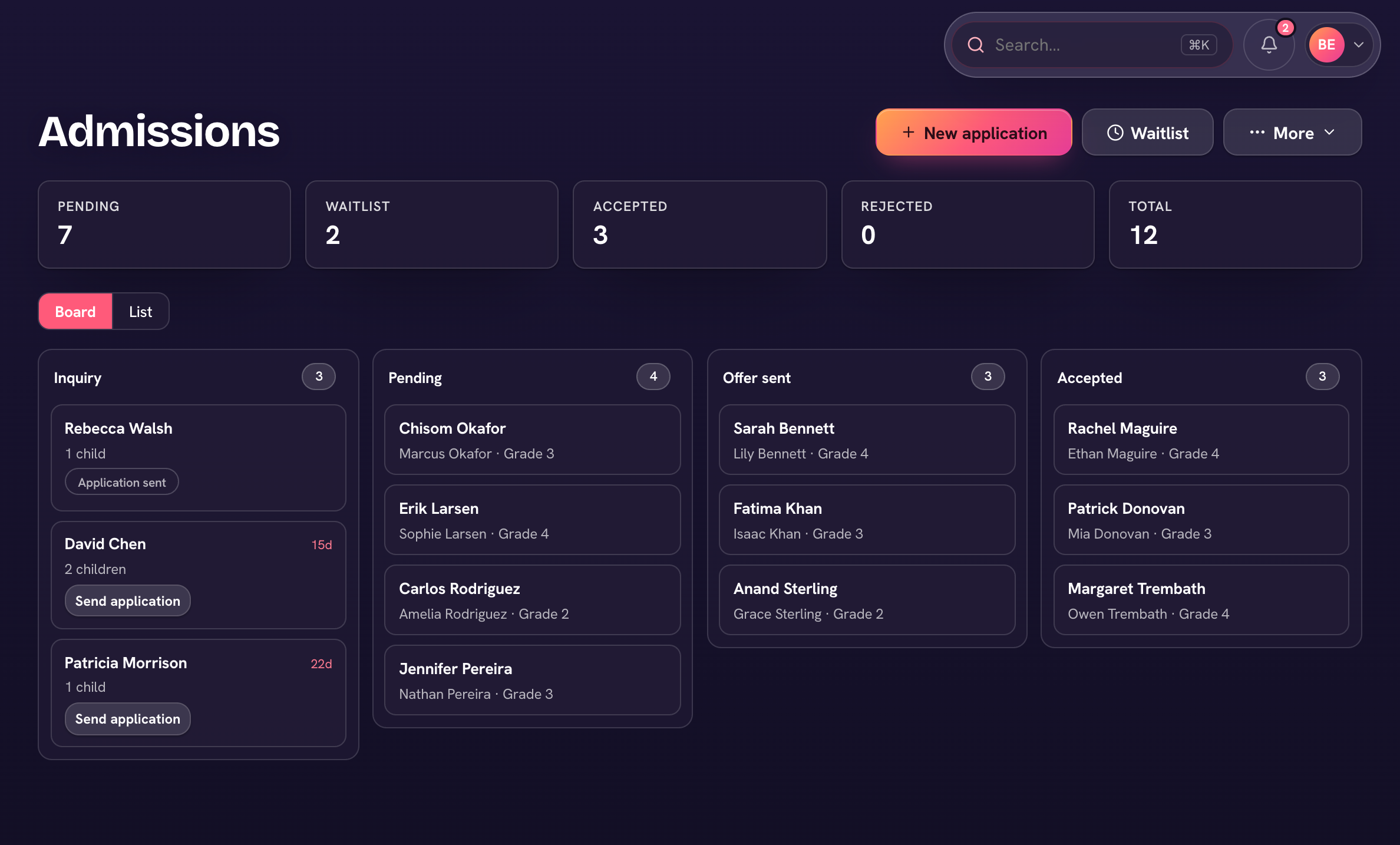Click the Pending column count badge

[x=653, y=377]
